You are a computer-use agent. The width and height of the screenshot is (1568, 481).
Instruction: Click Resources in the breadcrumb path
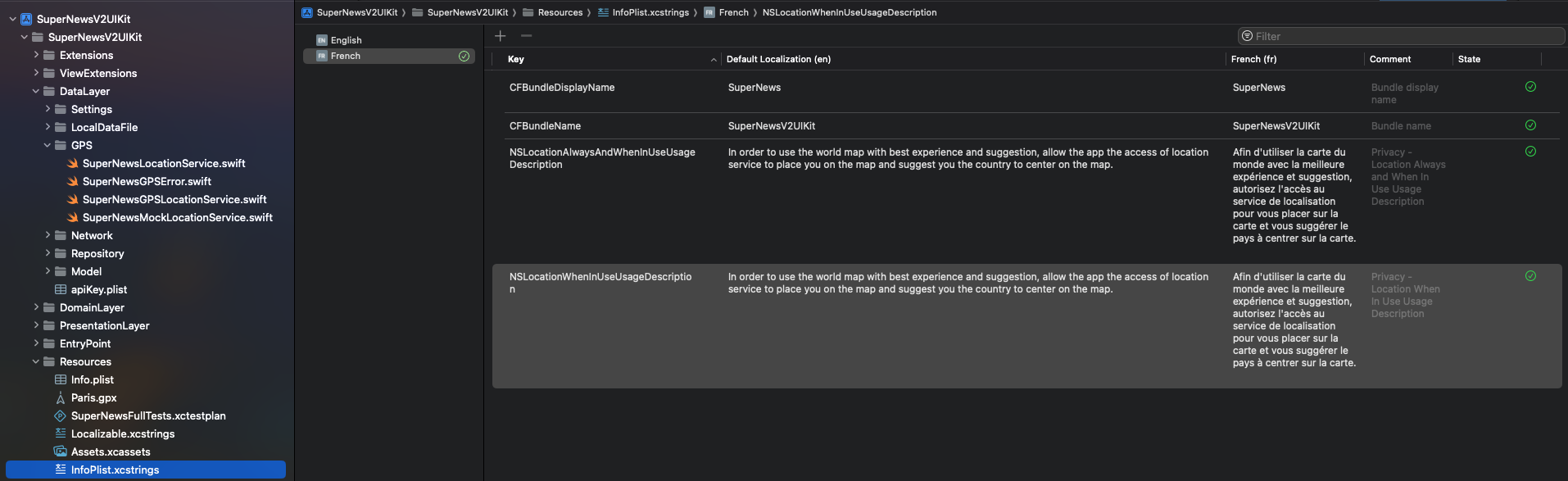pos(560,12)
